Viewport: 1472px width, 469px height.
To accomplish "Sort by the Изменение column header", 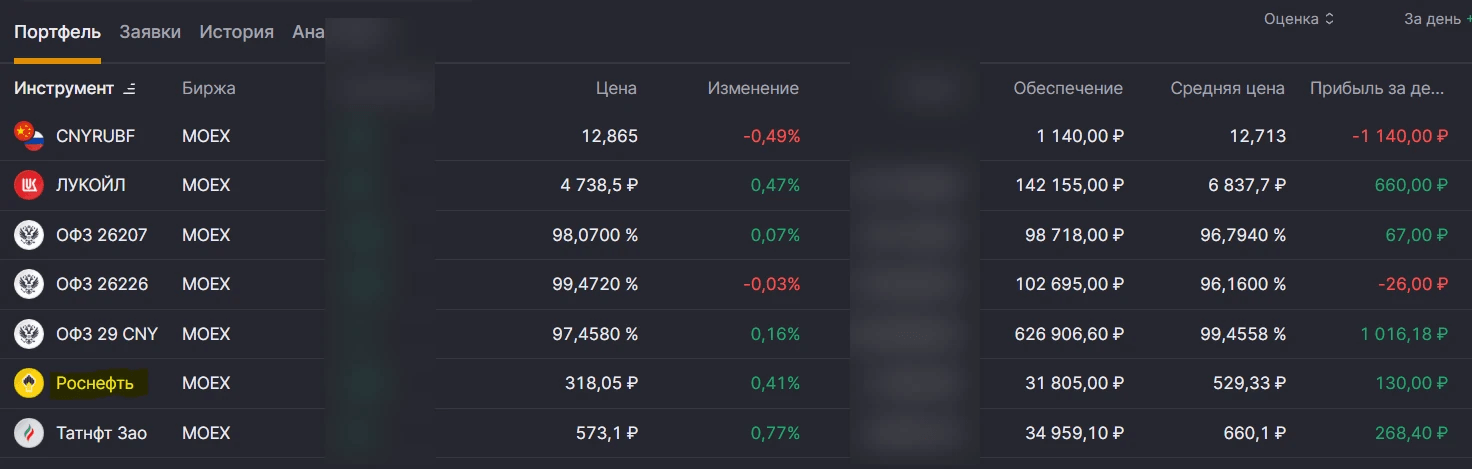I will pos(753,88).
